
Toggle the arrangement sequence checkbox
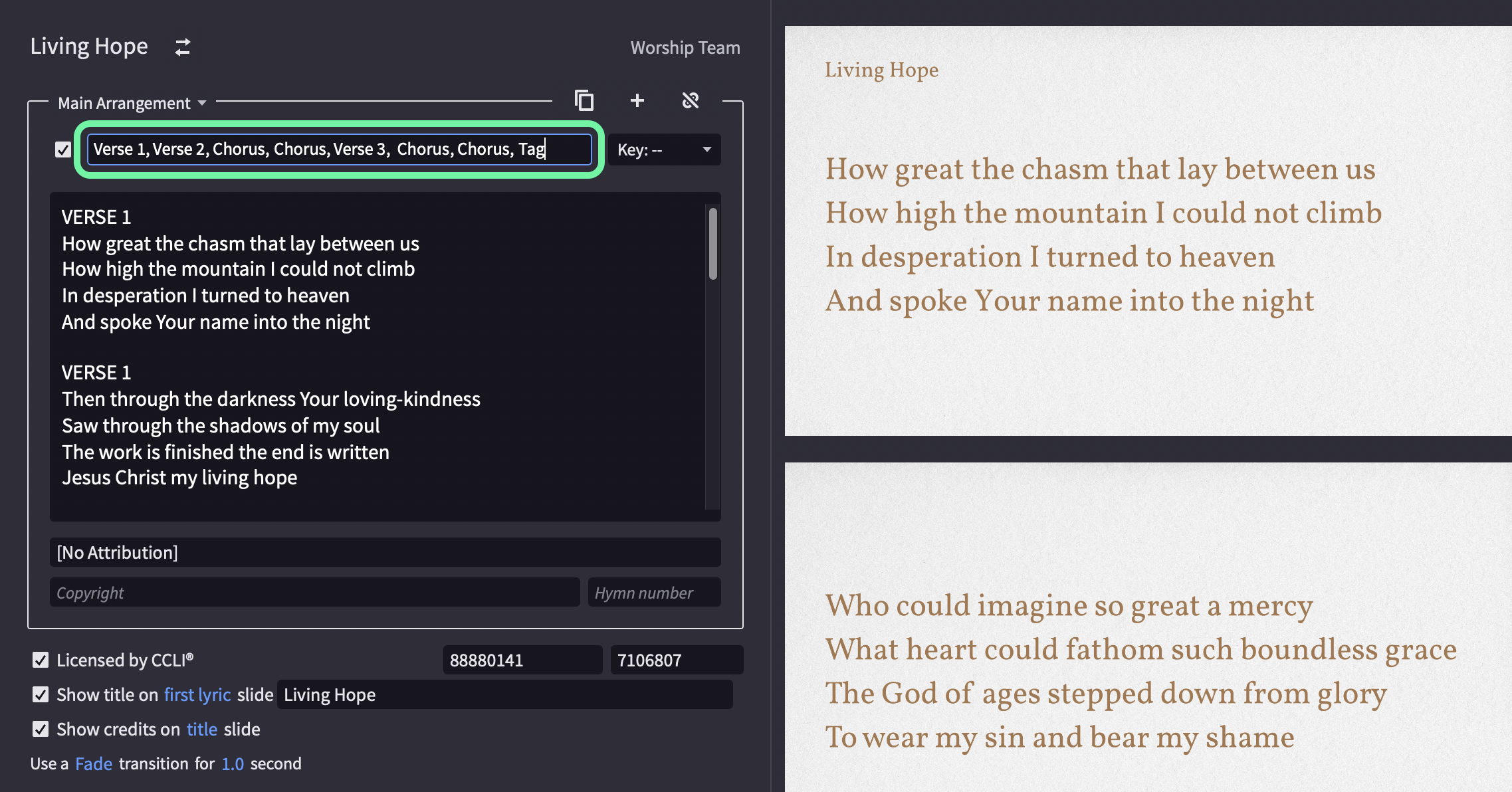click(x=63, y=149)
